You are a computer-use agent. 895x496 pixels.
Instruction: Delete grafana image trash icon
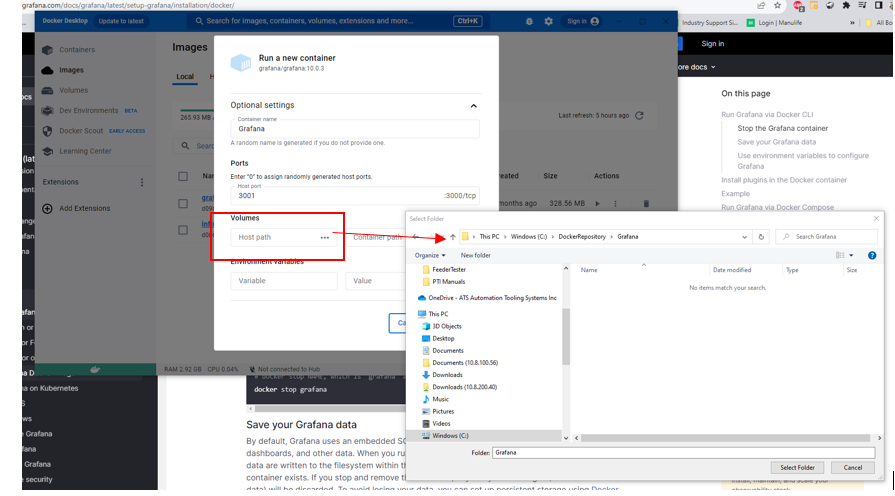[x=646, y=204]
